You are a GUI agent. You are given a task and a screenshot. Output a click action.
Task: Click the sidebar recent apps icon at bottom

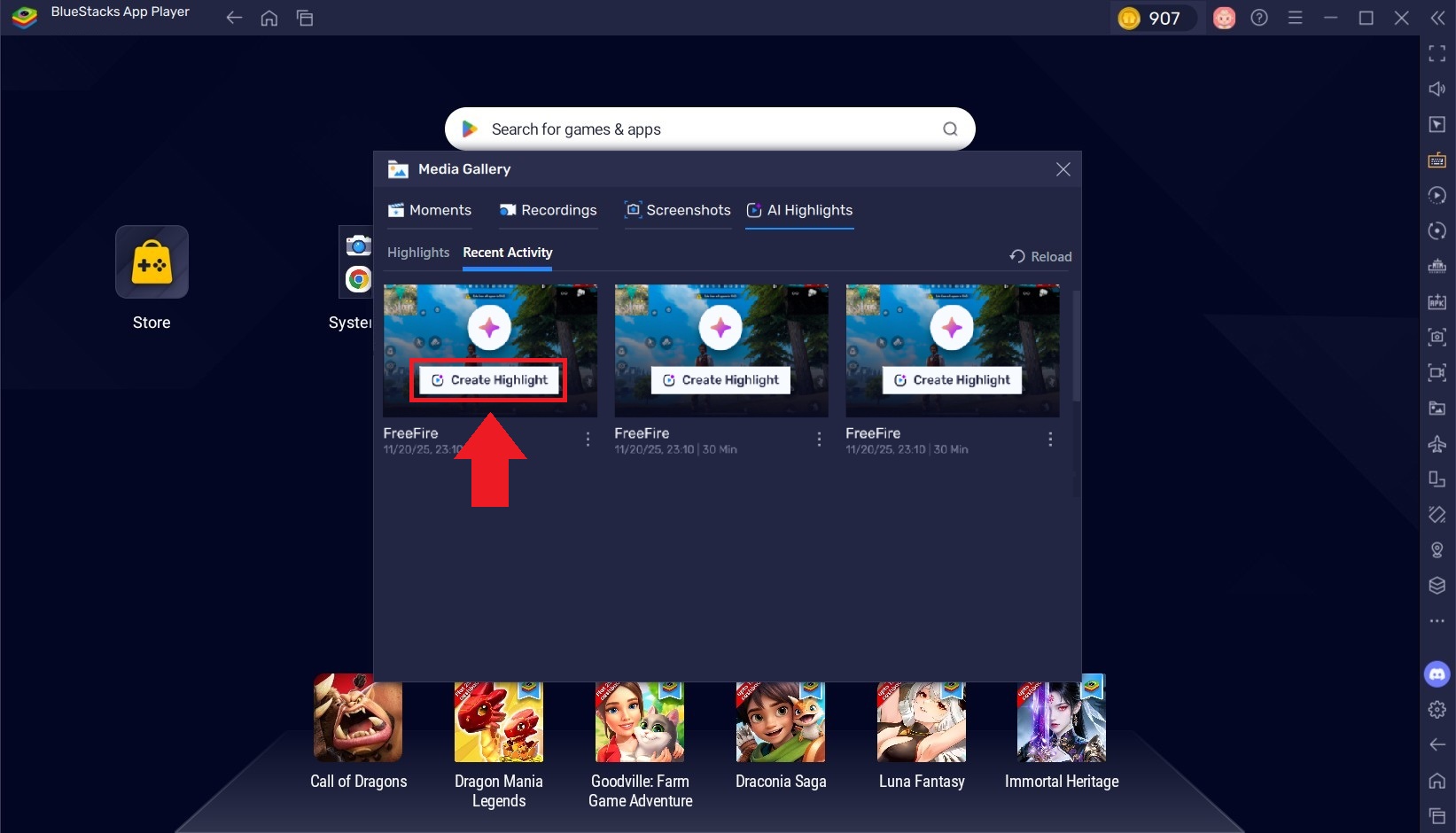[1437, 815]
